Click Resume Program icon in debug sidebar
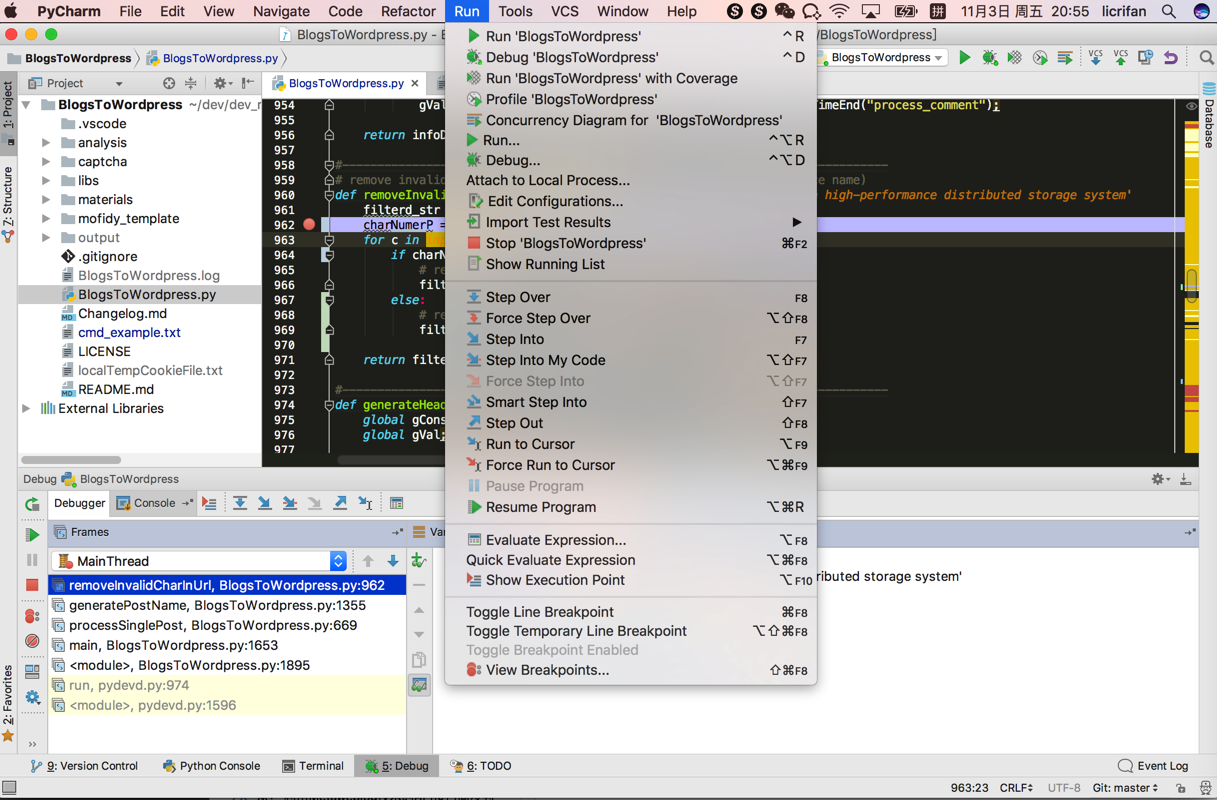The height and width of the screenshot is (801, 1217). click(x=32, y=535)
